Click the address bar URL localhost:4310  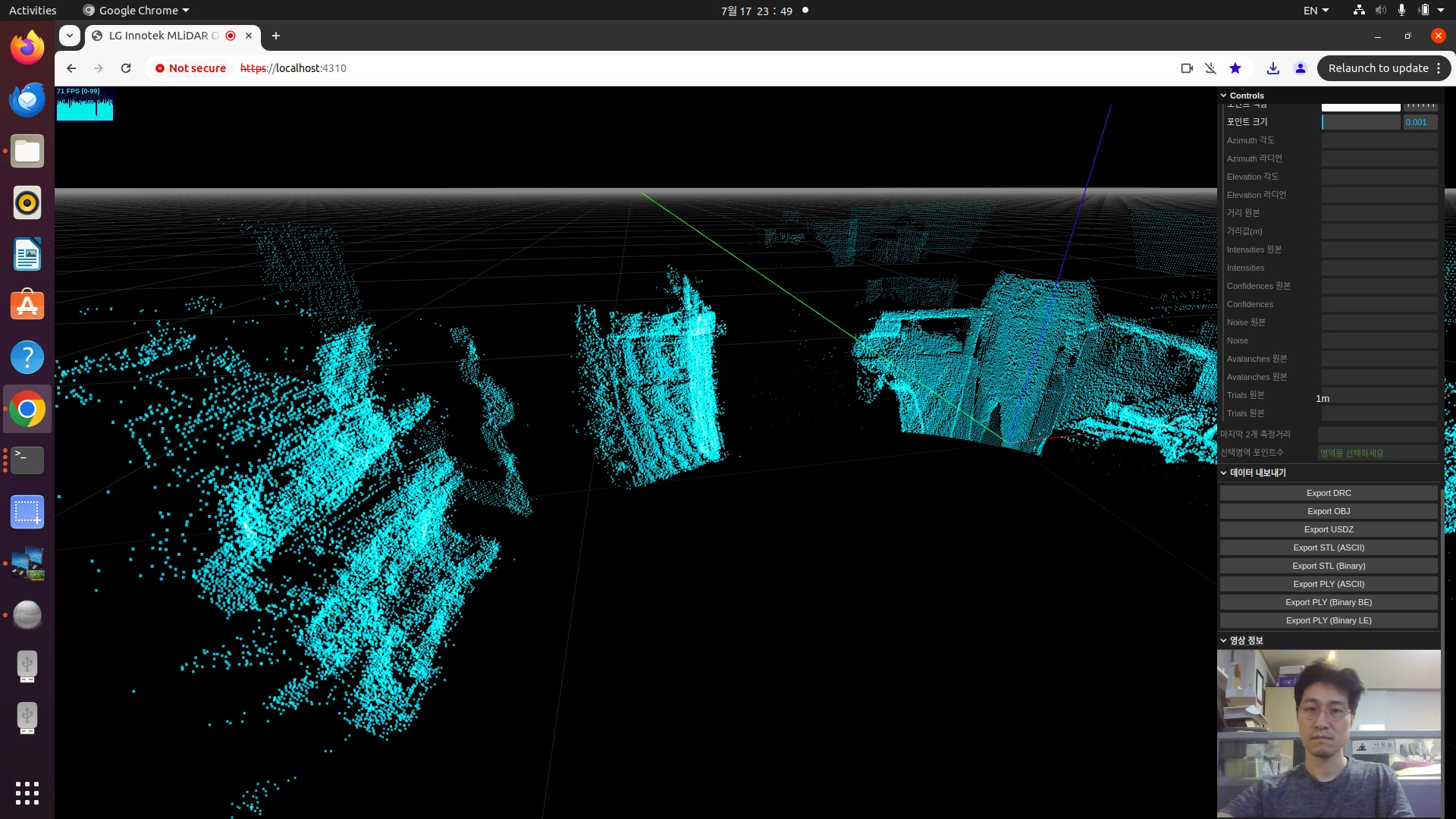tap(293, 68)
